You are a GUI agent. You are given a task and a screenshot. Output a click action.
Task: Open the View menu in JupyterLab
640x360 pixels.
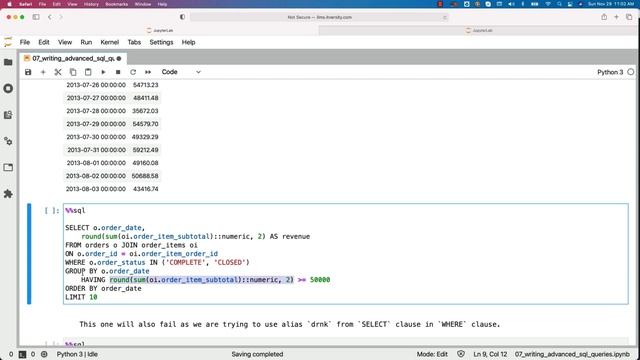click(x=65, y=42)
